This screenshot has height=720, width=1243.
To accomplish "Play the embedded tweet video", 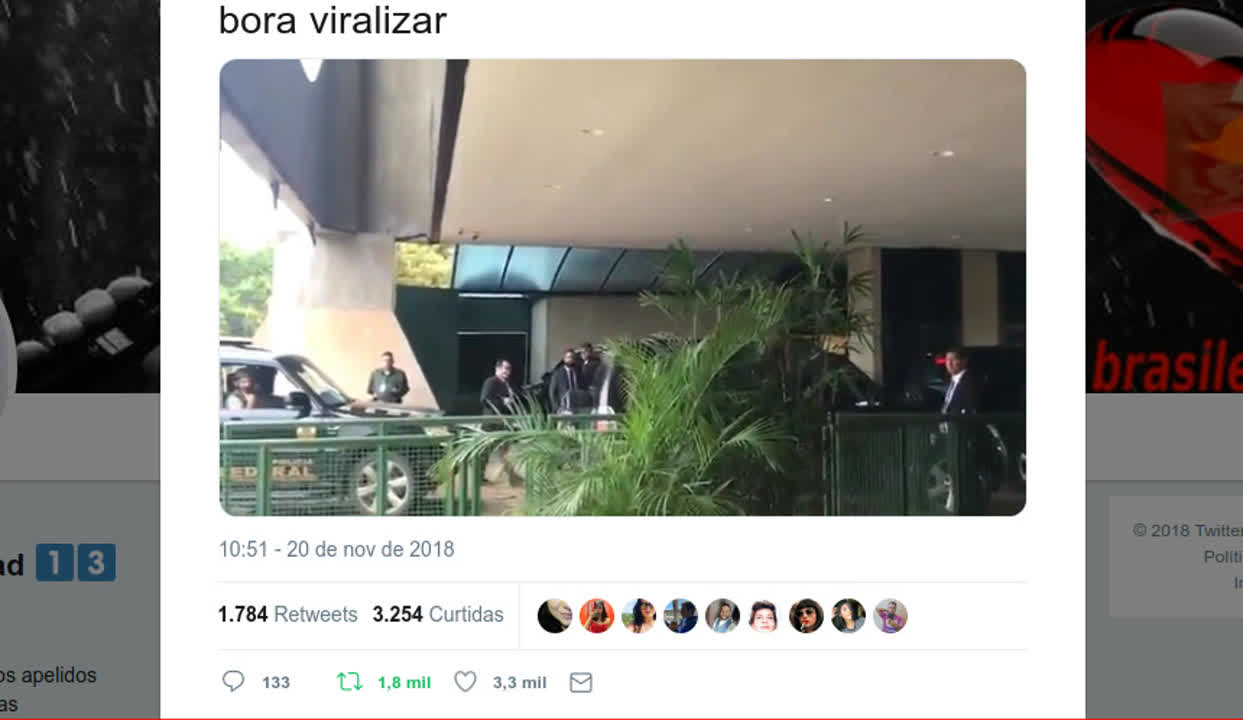I will coord(622,288).
